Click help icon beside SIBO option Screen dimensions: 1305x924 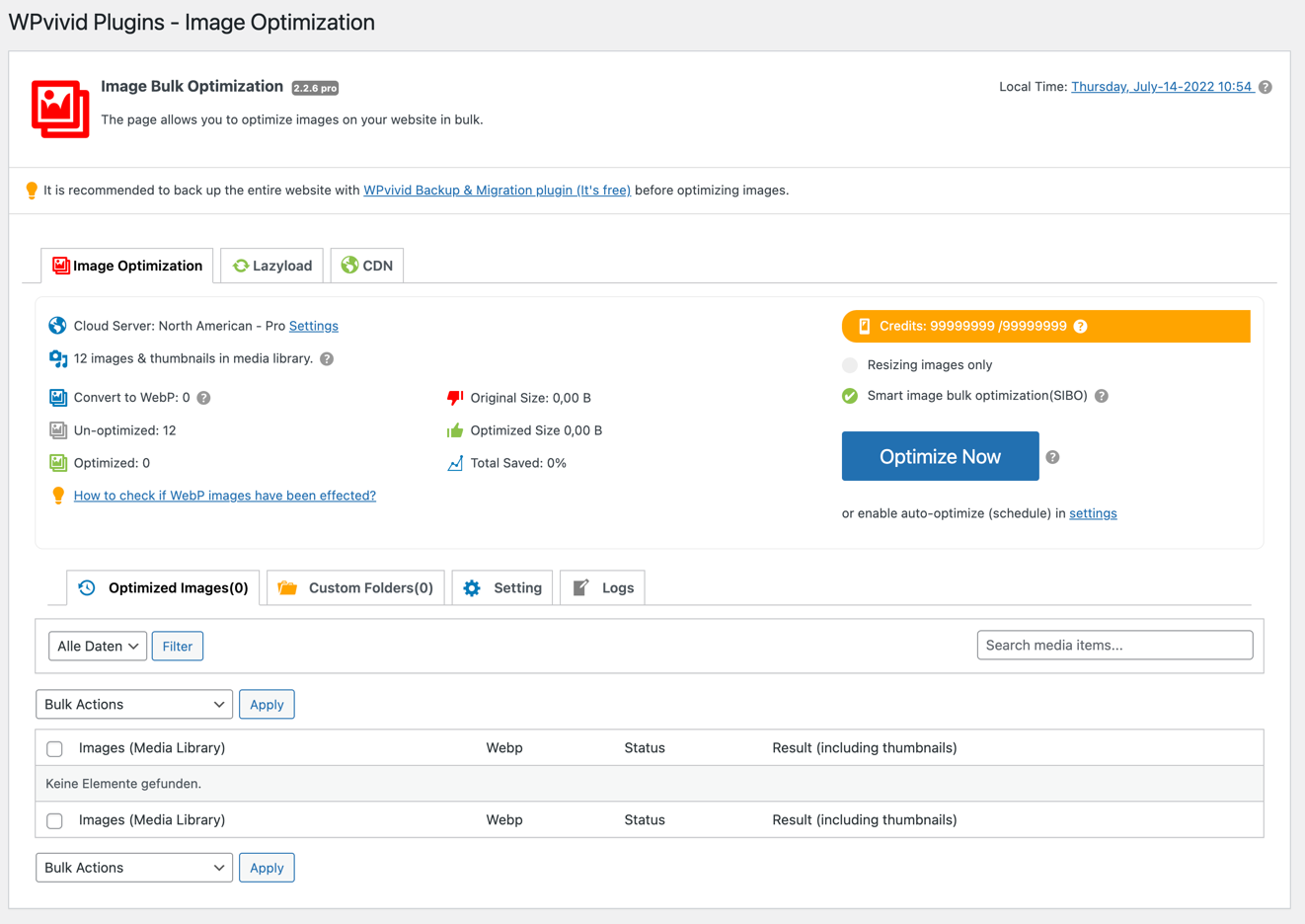click(1102, 396)
